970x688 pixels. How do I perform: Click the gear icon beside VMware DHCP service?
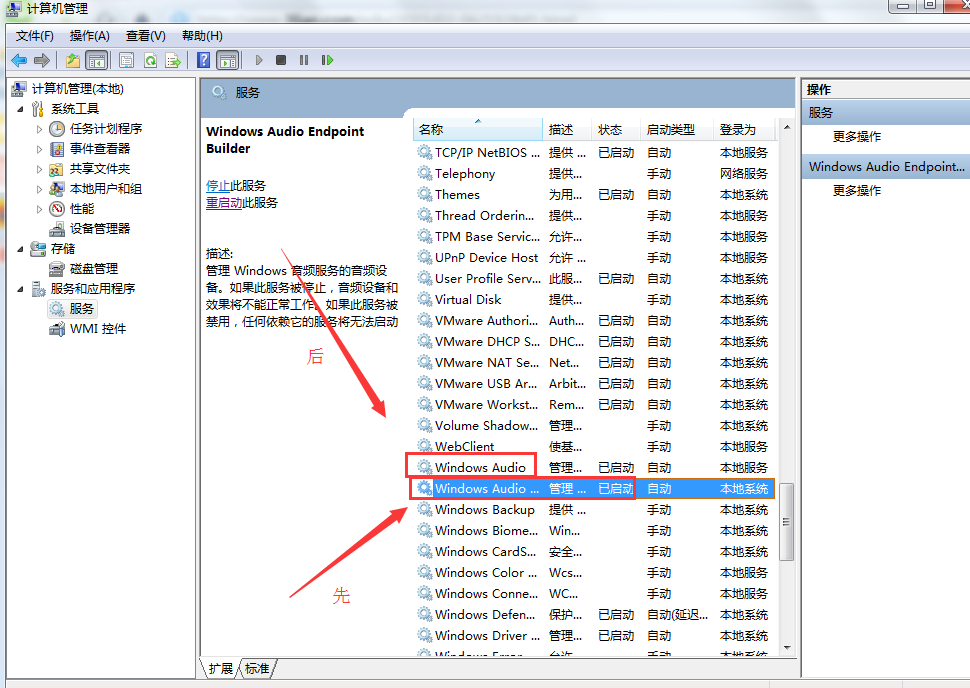[x=424, y=342]
